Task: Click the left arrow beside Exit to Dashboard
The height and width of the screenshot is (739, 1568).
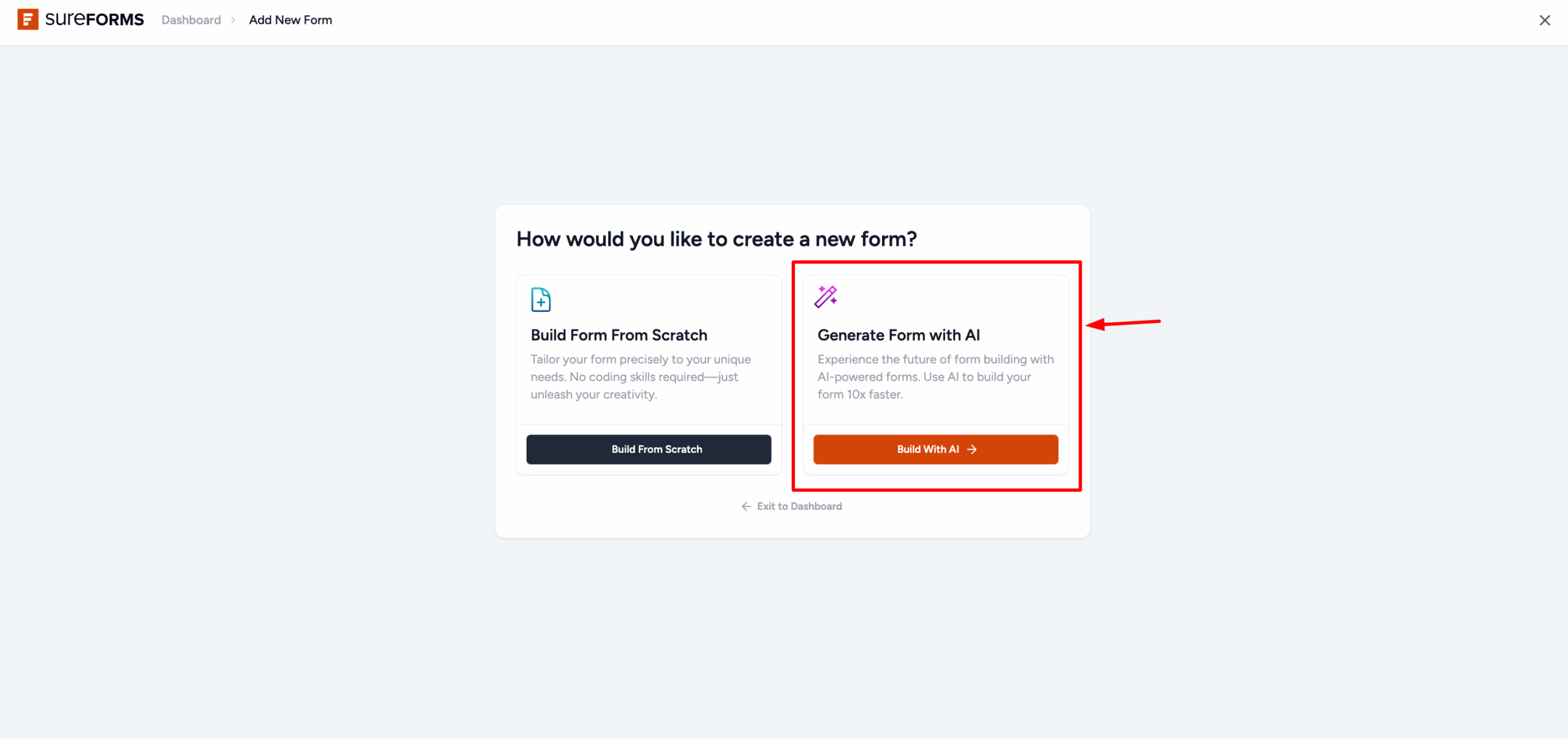Action: click(746, 506)
